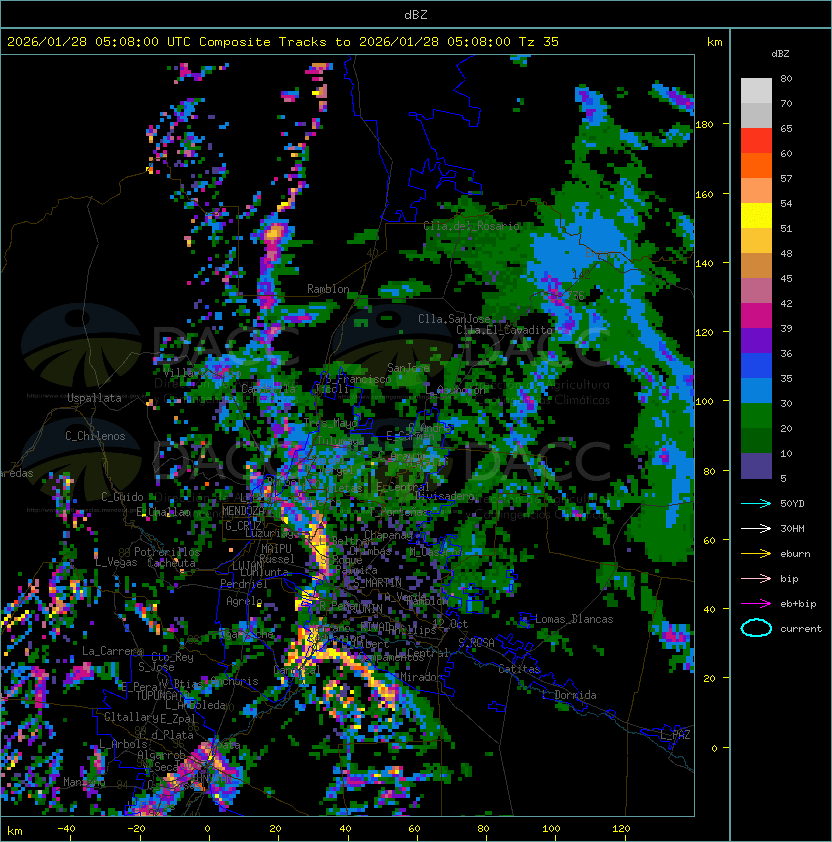
Task: Click the 'C_Guido' map label
Action: [x=122, y=497]
